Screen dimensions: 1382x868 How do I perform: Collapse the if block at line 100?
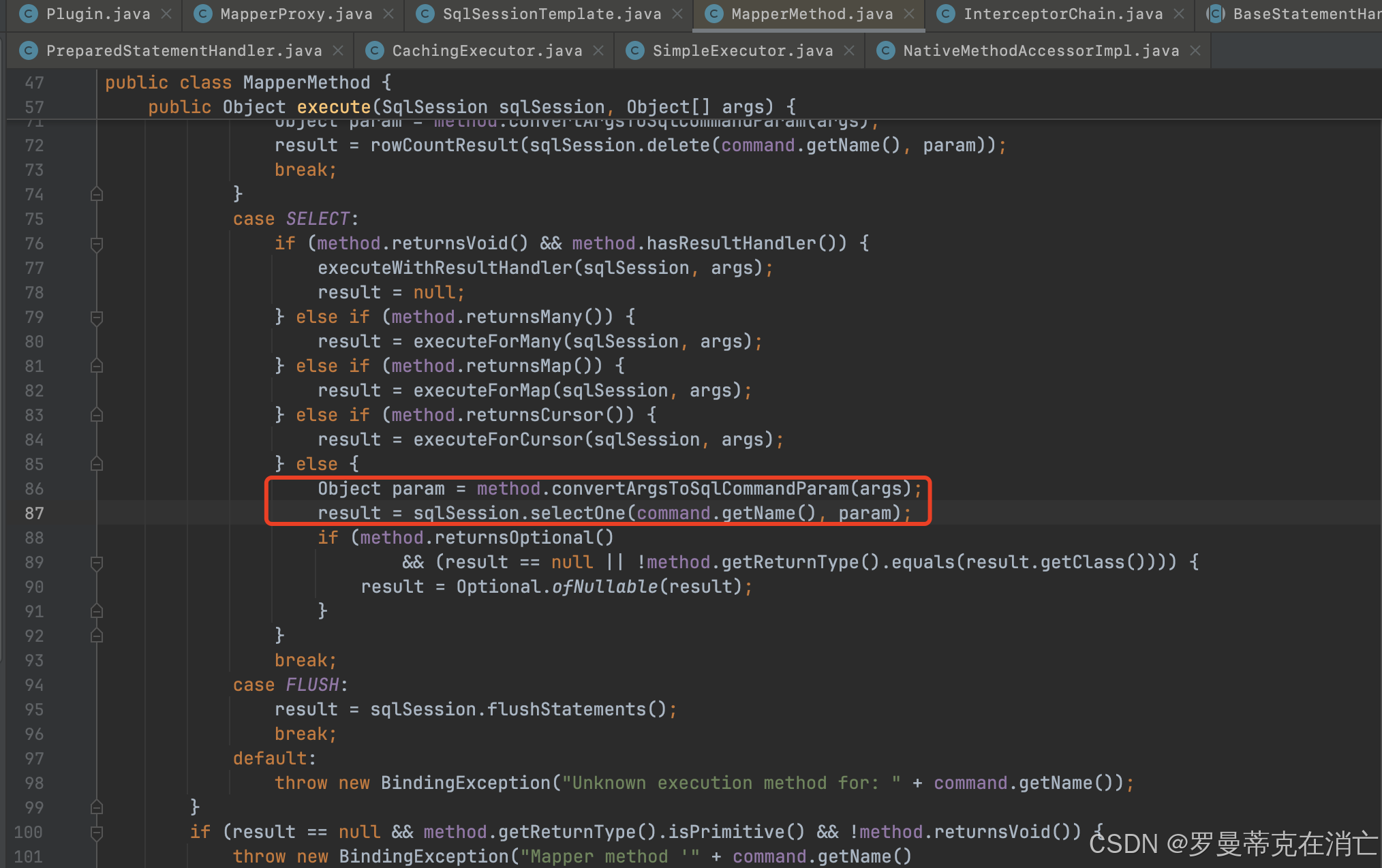[97, 833]
